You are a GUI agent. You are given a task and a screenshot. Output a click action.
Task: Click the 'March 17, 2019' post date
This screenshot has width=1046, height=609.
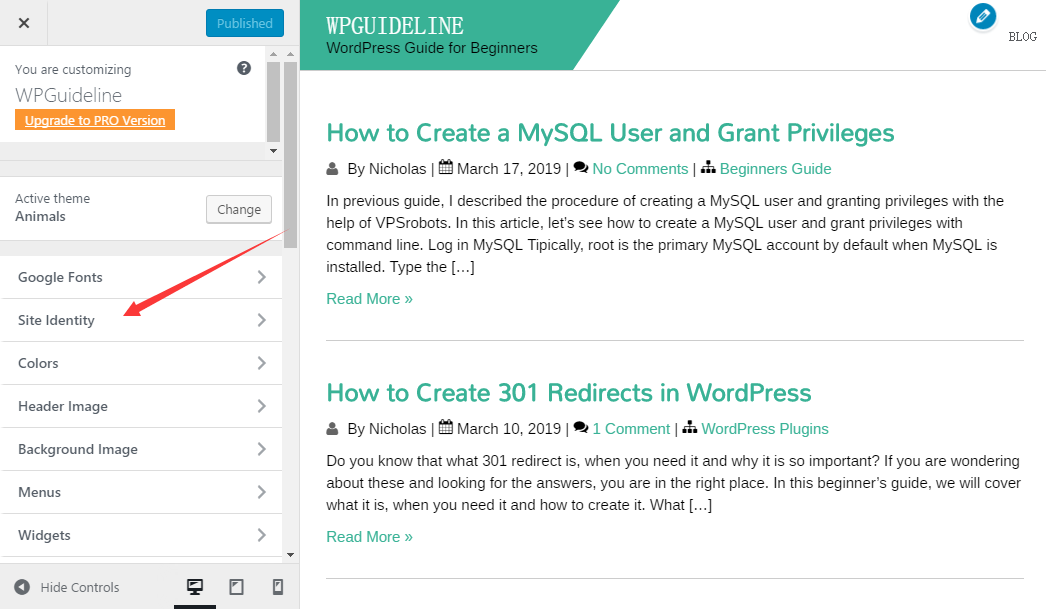tap(509, 169)
